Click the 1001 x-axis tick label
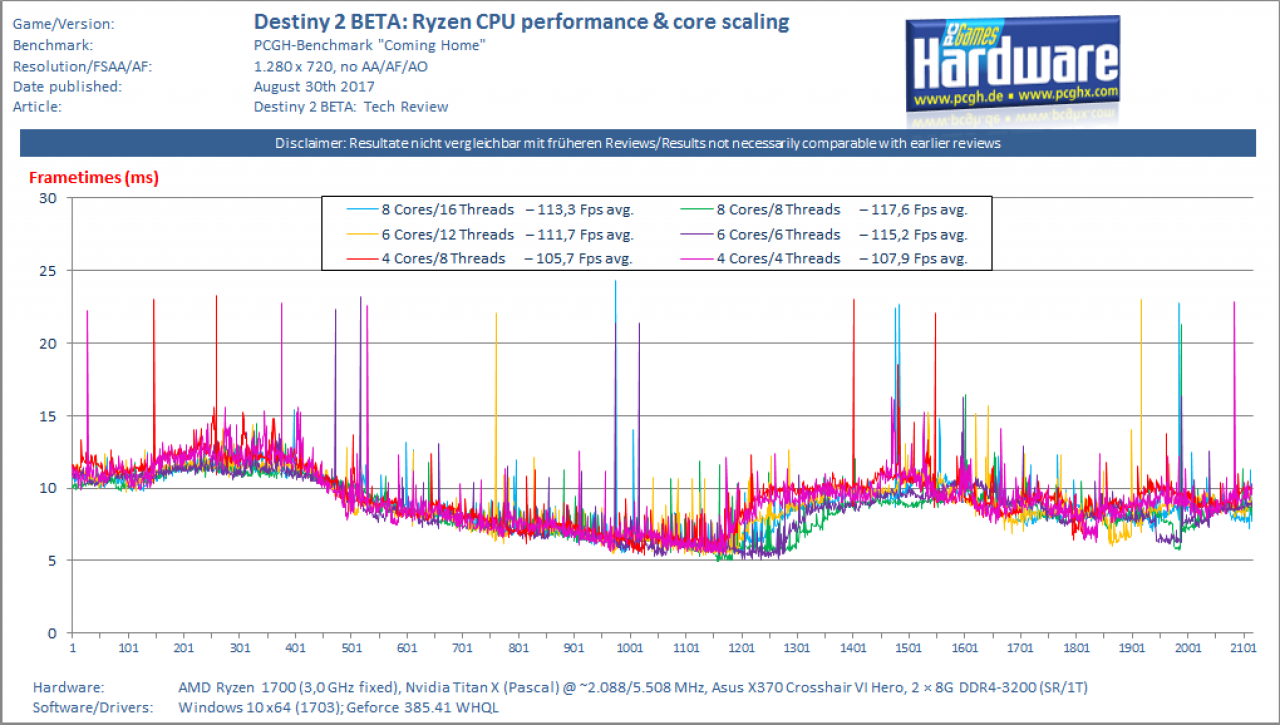The height and width of the screenshot is (725, 1280). click(x=630, y=648)
